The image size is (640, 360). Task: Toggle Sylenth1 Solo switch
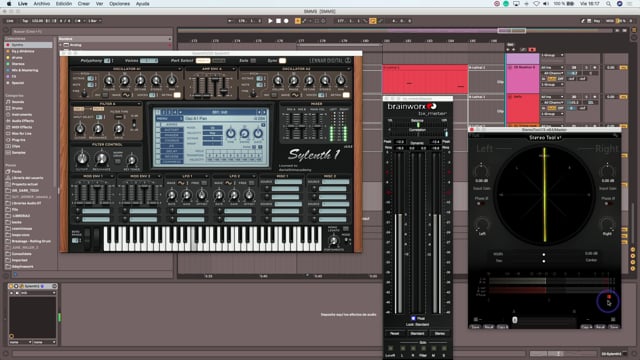pyautogui.click(x=253, y=60)
